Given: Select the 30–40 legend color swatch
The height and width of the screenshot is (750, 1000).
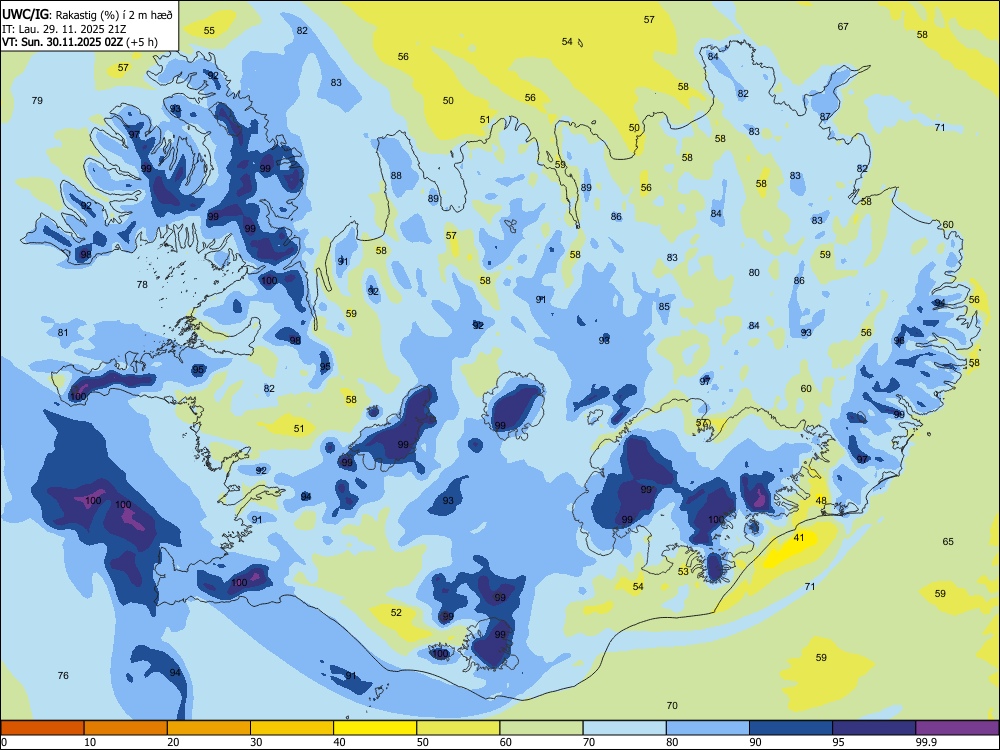Looking at the screenshot, I should (292, 728).
